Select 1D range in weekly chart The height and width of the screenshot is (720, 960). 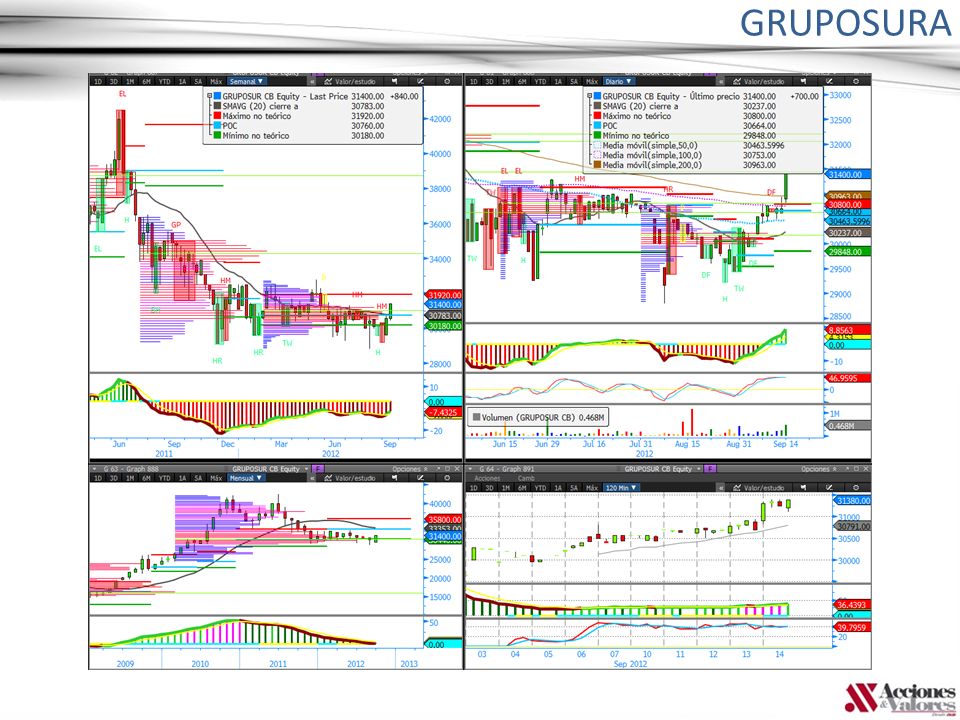tap(97, 81)
